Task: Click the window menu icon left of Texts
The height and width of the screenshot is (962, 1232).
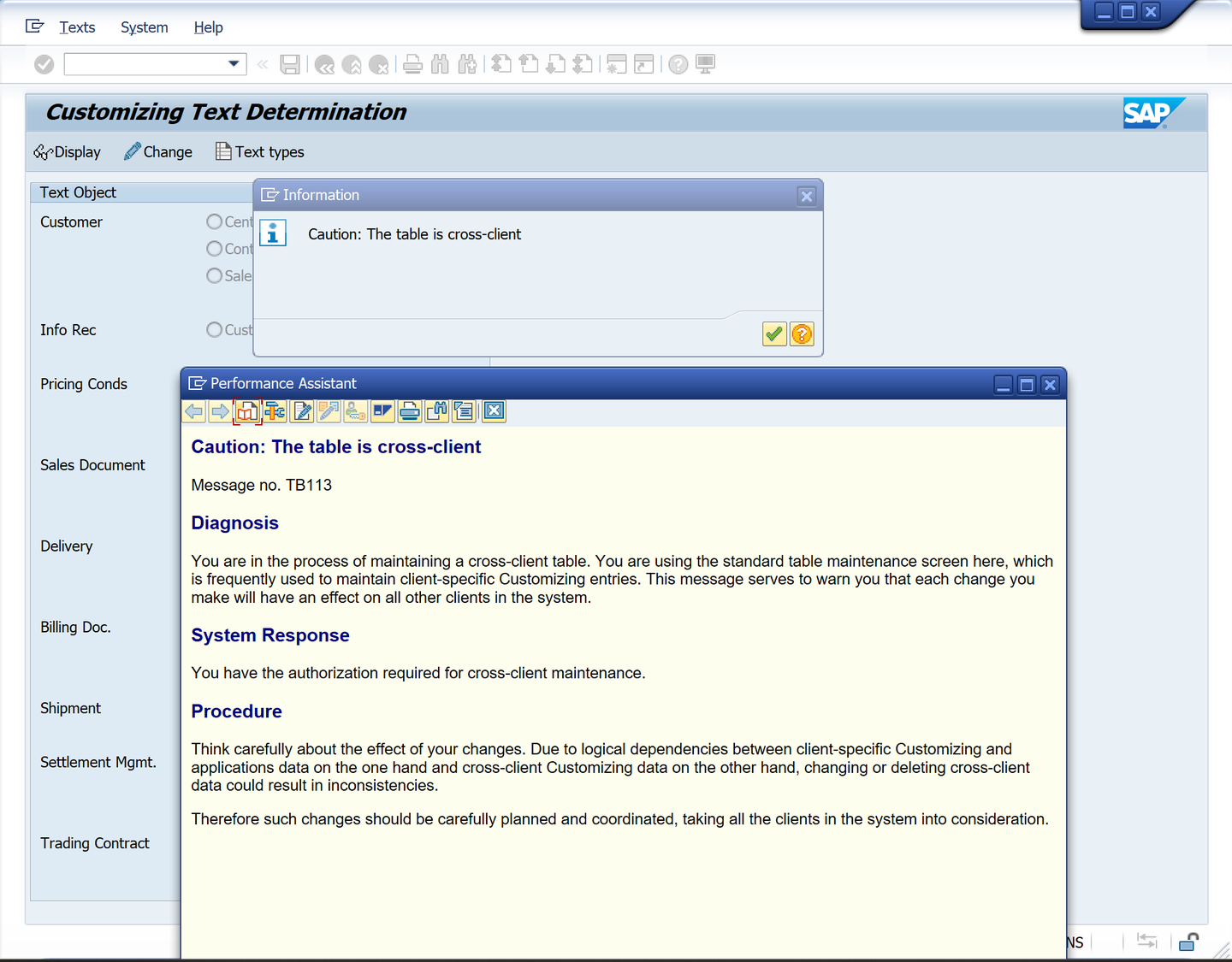Action: pos(35,27)
